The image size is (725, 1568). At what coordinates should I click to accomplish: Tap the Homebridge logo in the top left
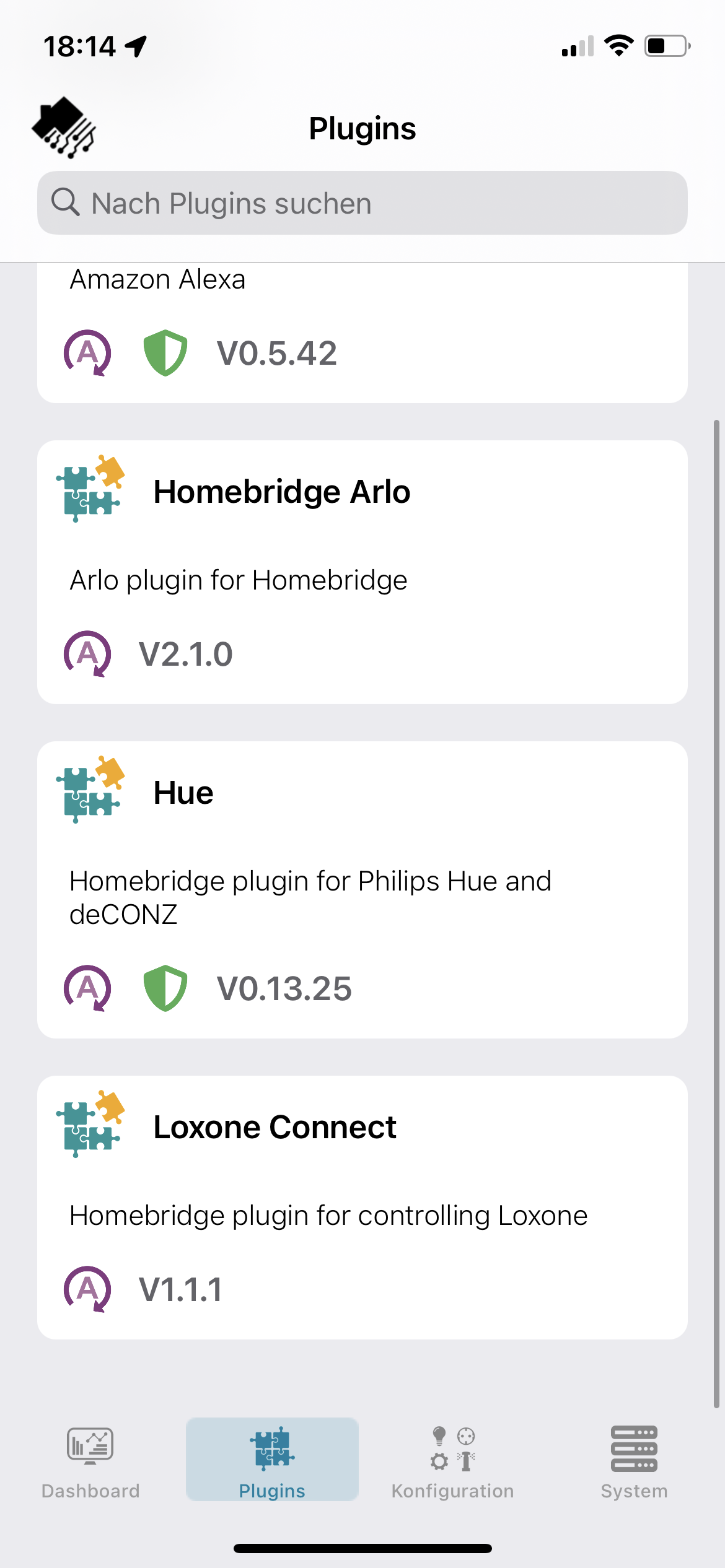pyautogui.click(x=64, y=126)
